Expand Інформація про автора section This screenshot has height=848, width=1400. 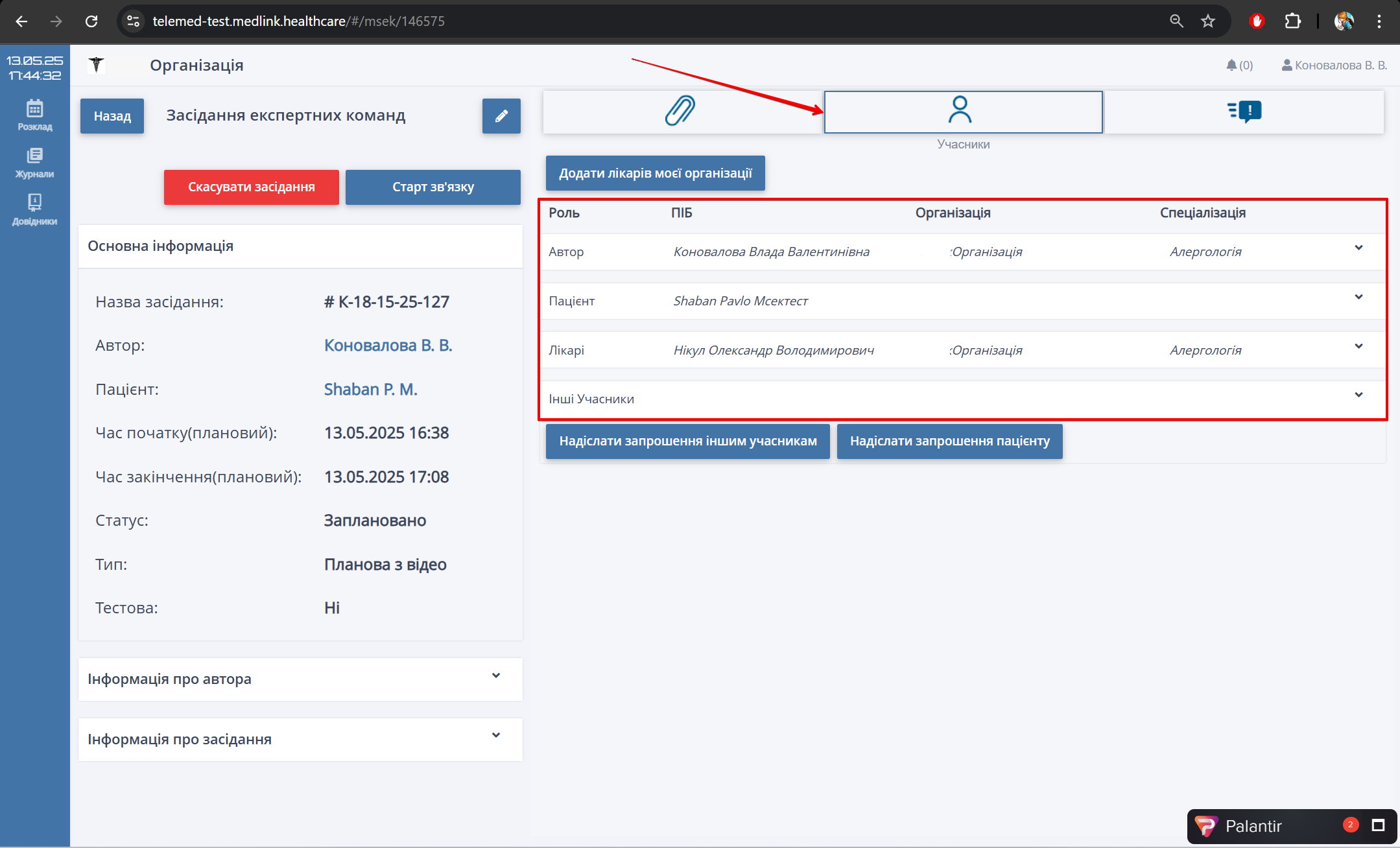pos(496,676)
